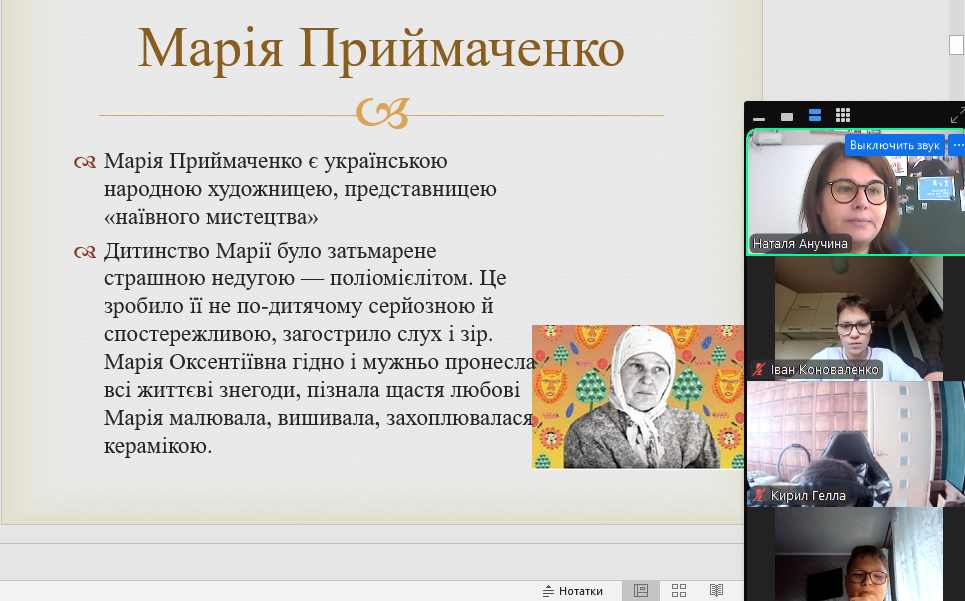The height and width of the screenshot is (601, 965).
Task: Click the muted microphone icon for Іван Коноваленко
Action: point(759,370)
